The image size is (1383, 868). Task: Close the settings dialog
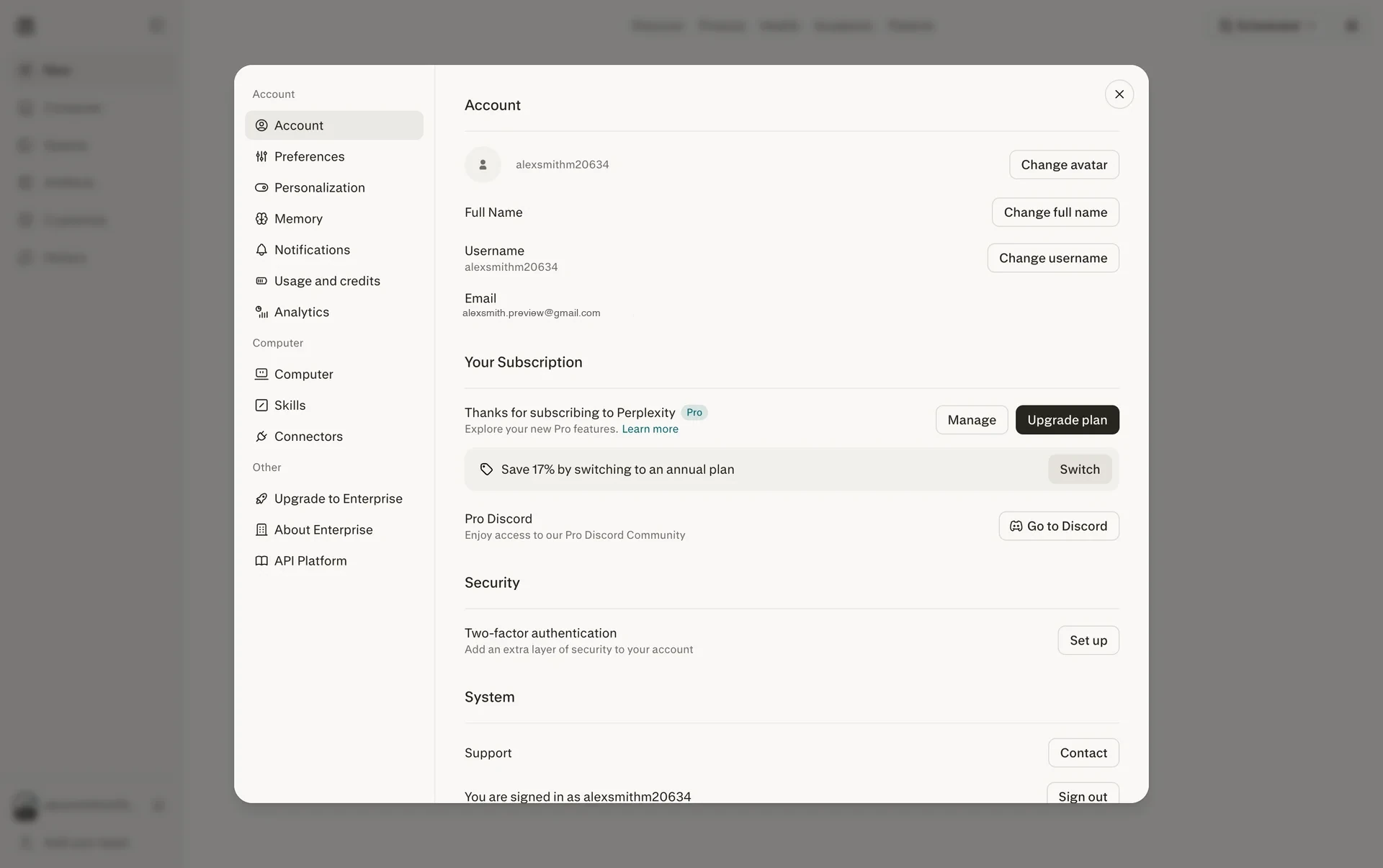1119,94
